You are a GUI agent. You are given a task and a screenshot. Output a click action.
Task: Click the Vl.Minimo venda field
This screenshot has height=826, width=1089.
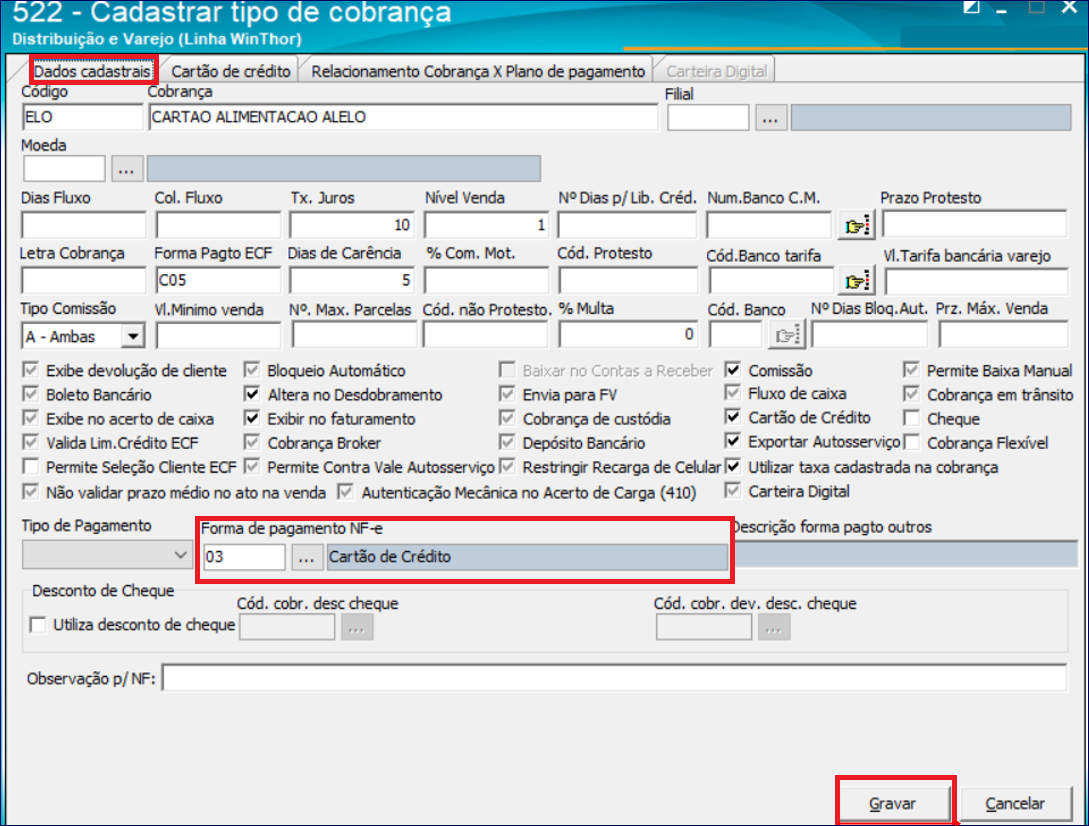(218, 336)
